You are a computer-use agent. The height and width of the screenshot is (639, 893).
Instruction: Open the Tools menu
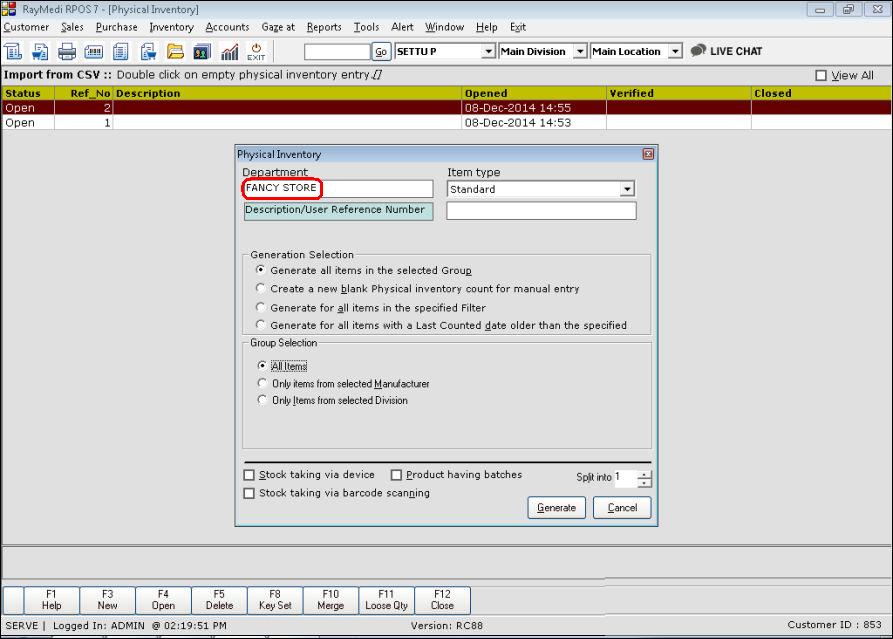click(x=366, y=27)
